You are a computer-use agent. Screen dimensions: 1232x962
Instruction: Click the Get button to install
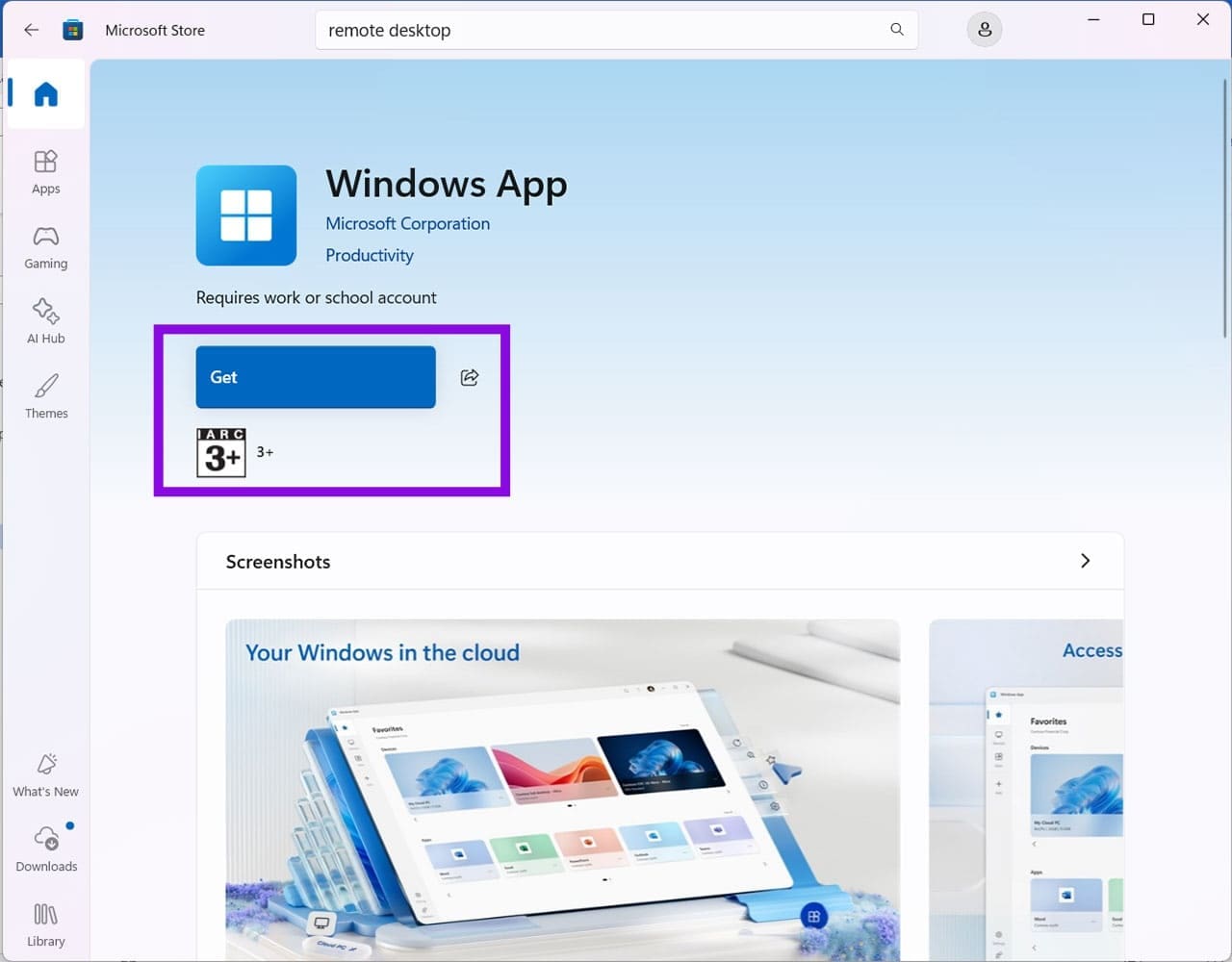[316, 377]
